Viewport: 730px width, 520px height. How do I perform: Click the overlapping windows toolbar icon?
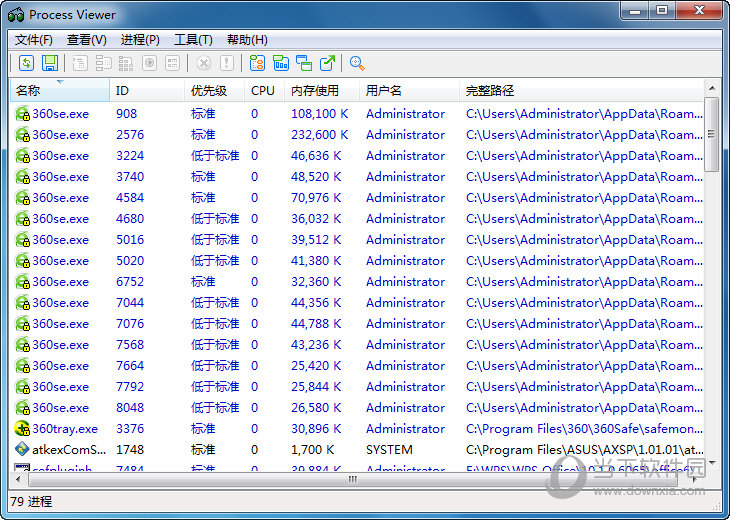pos(304,63)
